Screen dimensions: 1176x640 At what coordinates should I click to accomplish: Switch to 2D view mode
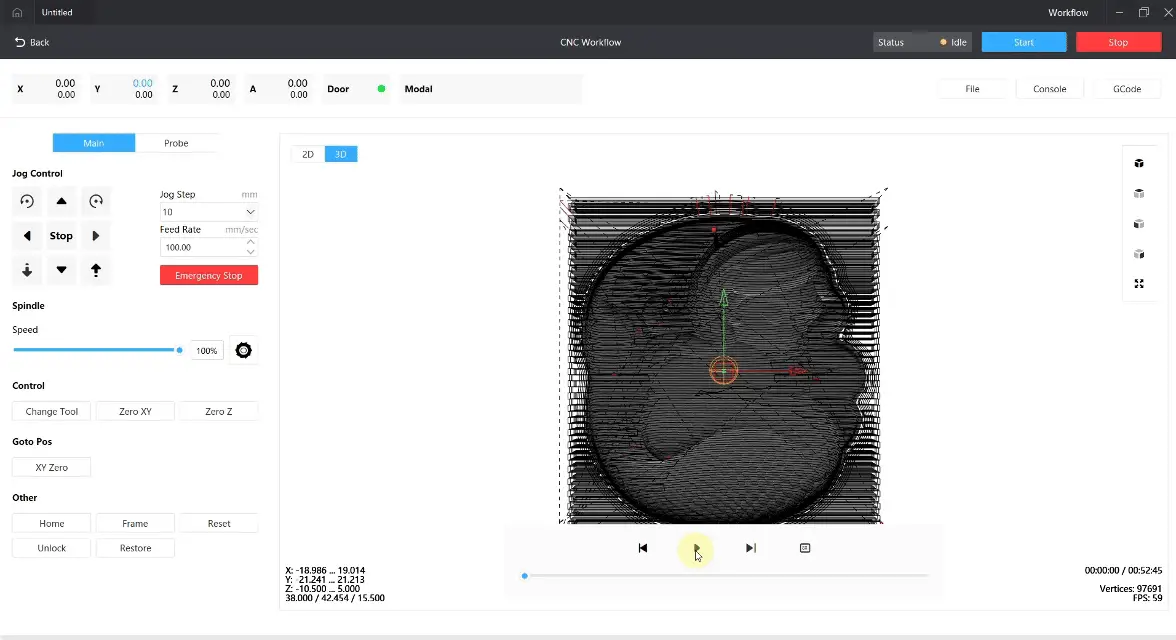307,154
